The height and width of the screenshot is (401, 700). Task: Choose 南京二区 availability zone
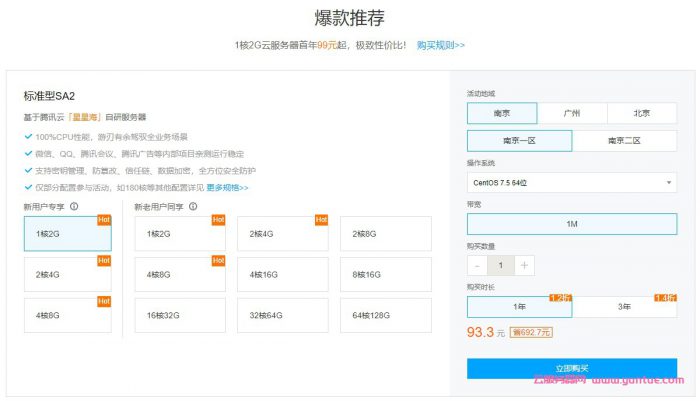pyautogui.click(x=624, y=141)
